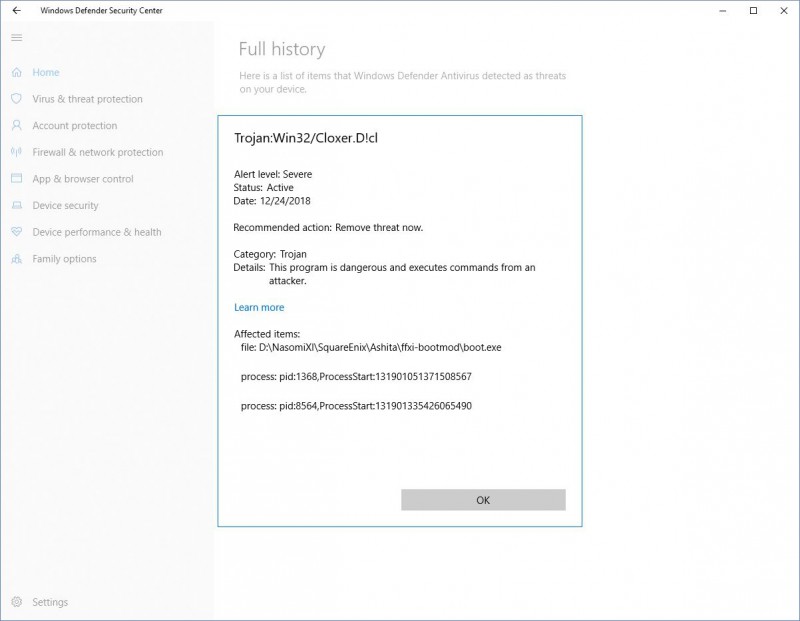Open Device performance & health section
Screen dimensions: 800x621
[97, 232]
